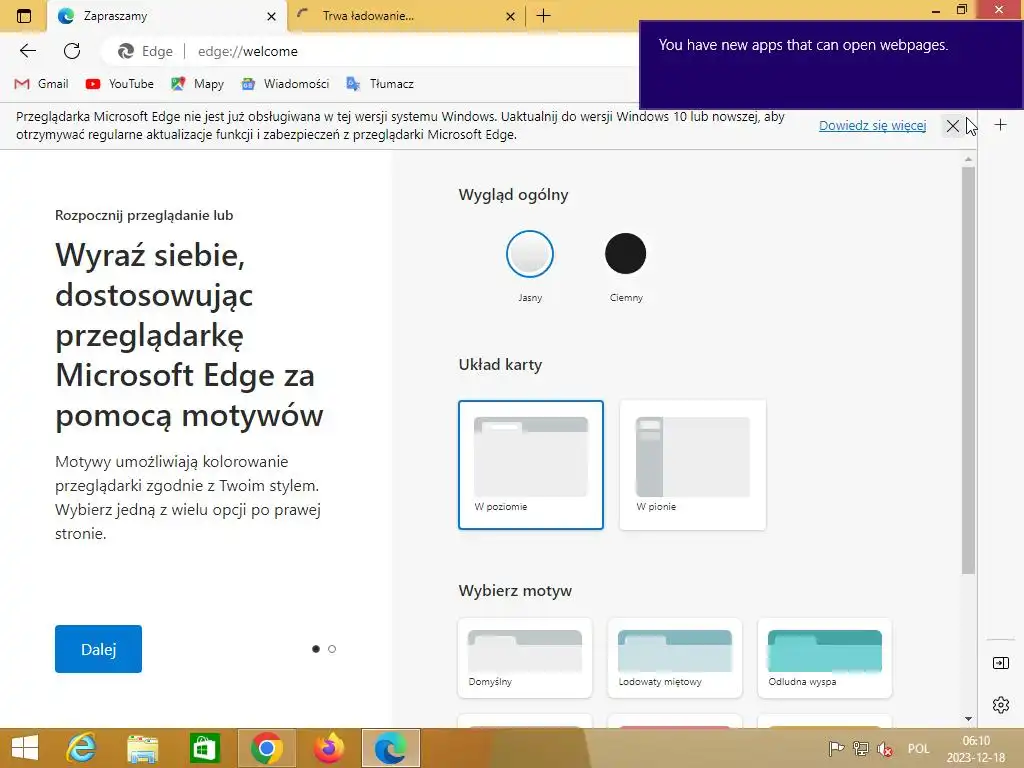Image resolution: width=1024 pixels, height=768 pixels.
Task: Click the Dalej button
Action: click(98, 648)
